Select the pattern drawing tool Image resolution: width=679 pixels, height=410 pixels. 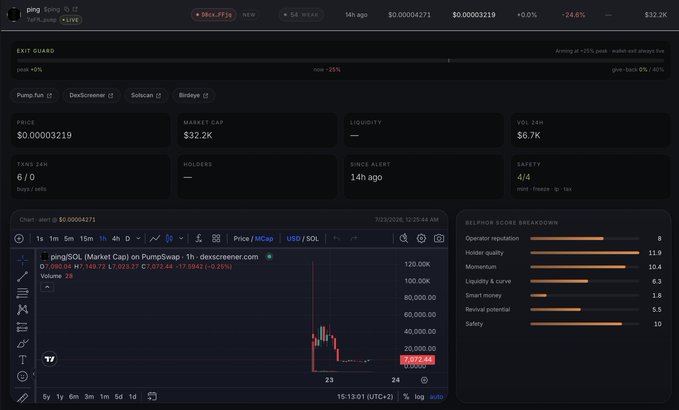(x=23, y=310)
